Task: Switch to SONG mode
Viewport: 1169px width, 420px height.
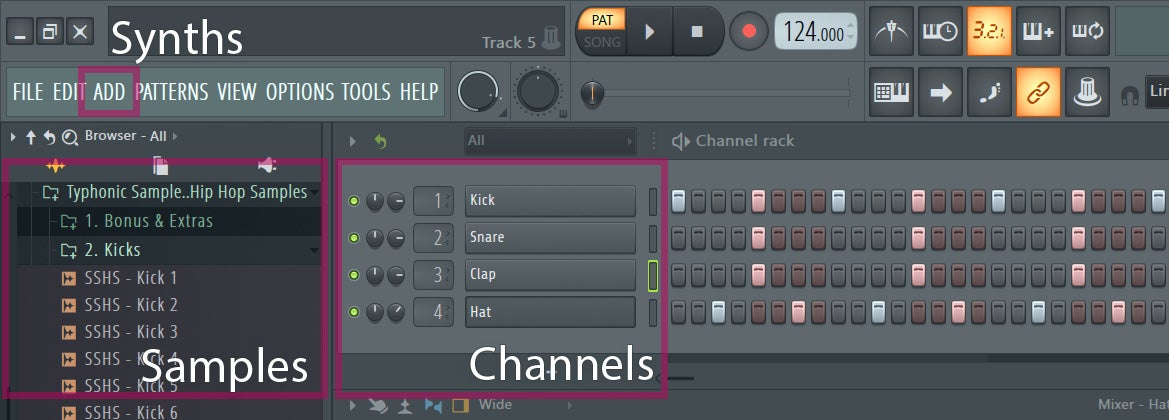Action: (602, 42)
